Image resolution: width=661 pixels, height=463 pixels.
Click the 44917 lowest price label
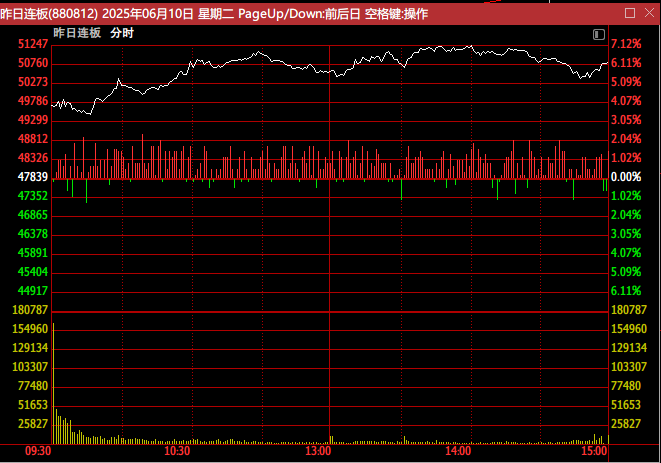pos(34,291)
